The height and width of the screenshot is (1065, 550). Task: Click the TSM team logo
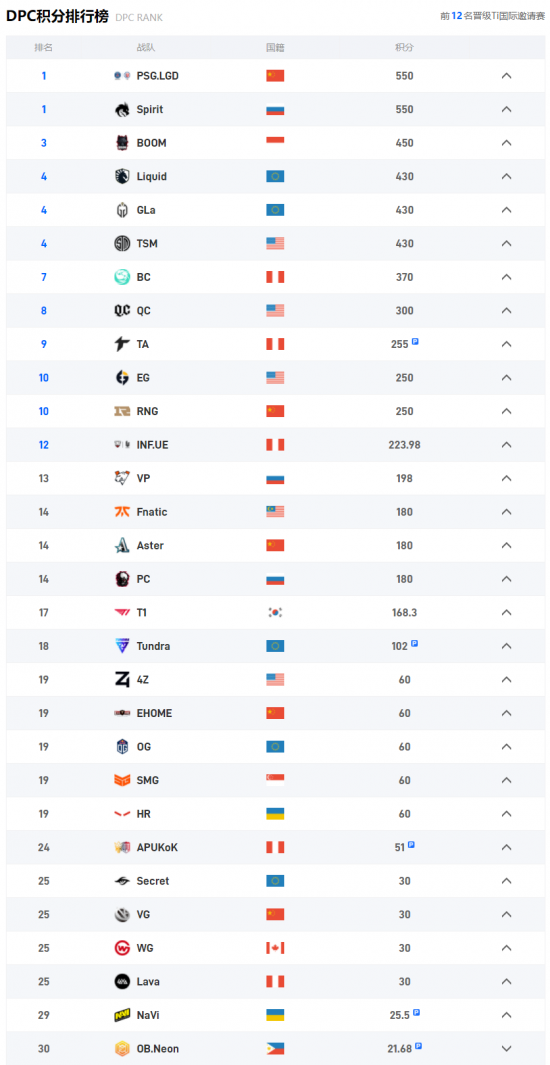122,243
